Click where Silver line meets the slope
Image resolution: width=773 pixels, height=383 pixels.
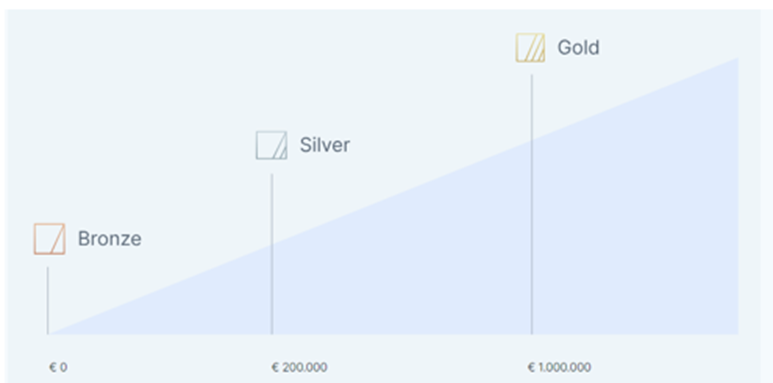pos(272,244)
